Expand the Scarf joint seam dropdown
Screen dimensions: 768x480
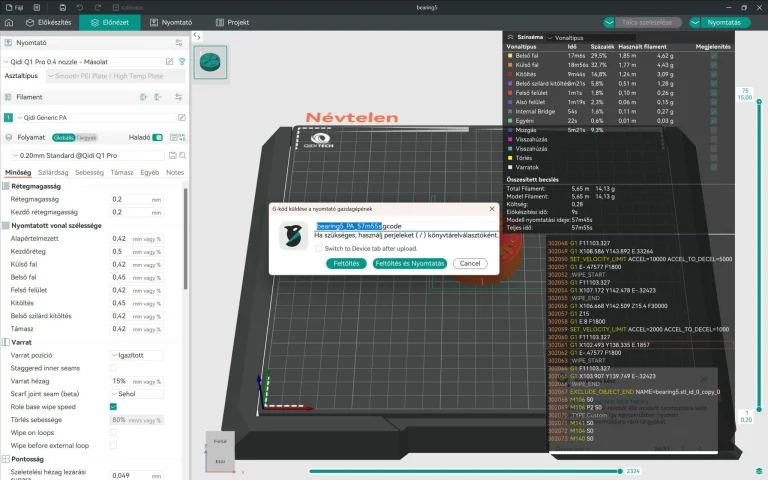tap(137, 394)
